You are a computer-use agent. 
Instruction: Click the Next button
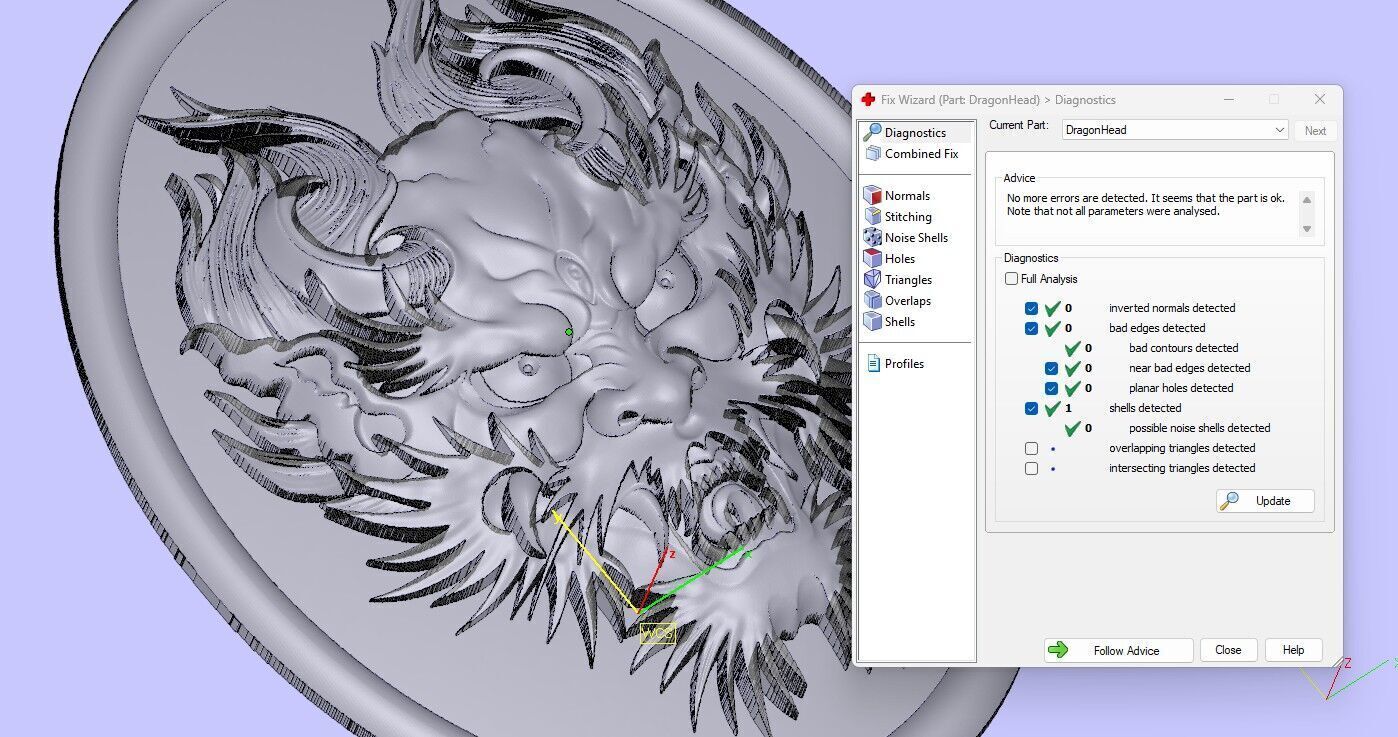point(1315,130)
